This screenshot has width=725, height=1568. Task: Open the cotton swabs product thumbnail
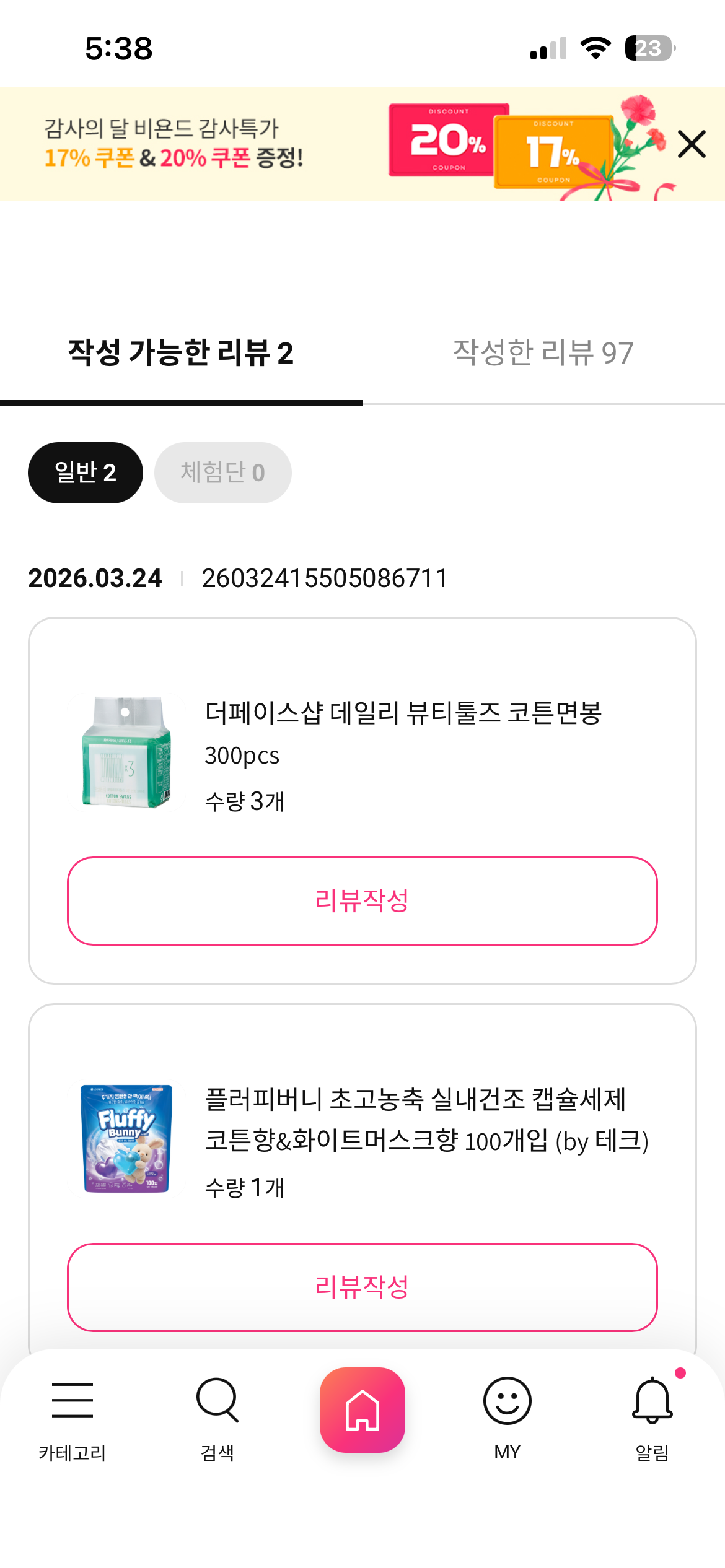pyautogui.click(x=126, y=752)
